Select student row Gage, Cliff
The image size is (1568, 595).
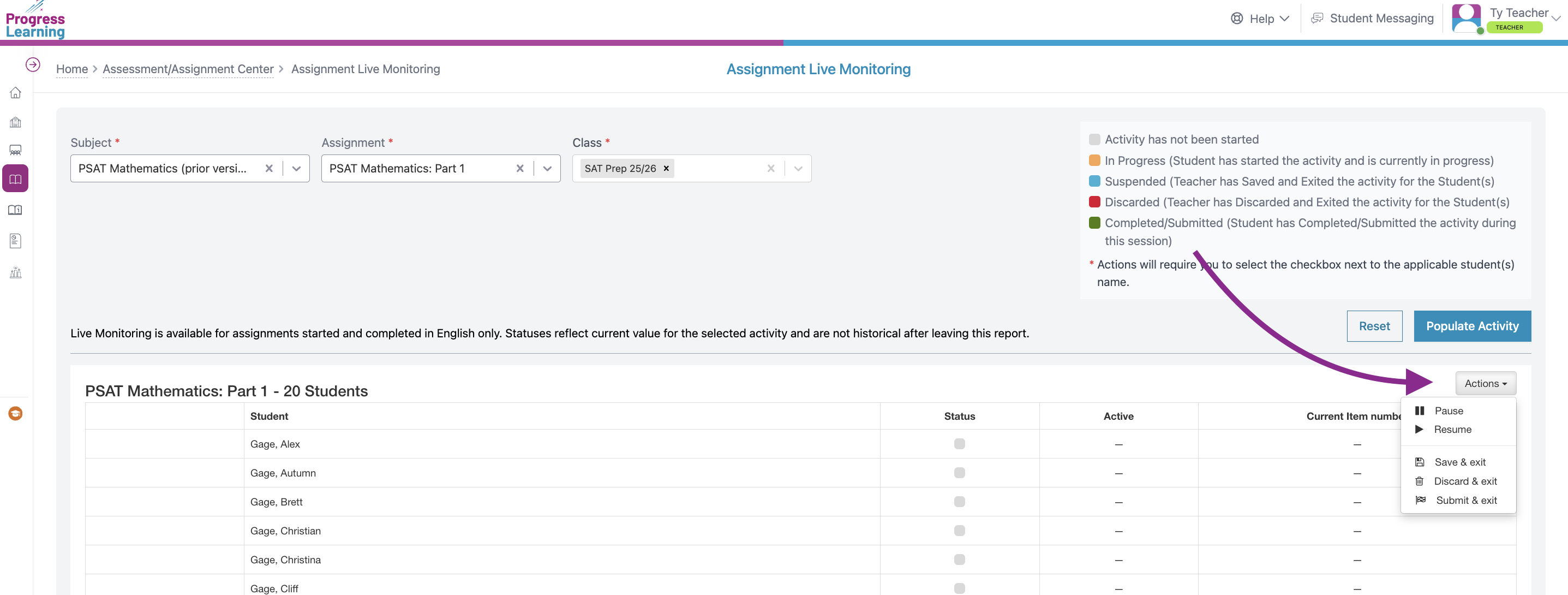pyautogui.click(x=800, y=585)
